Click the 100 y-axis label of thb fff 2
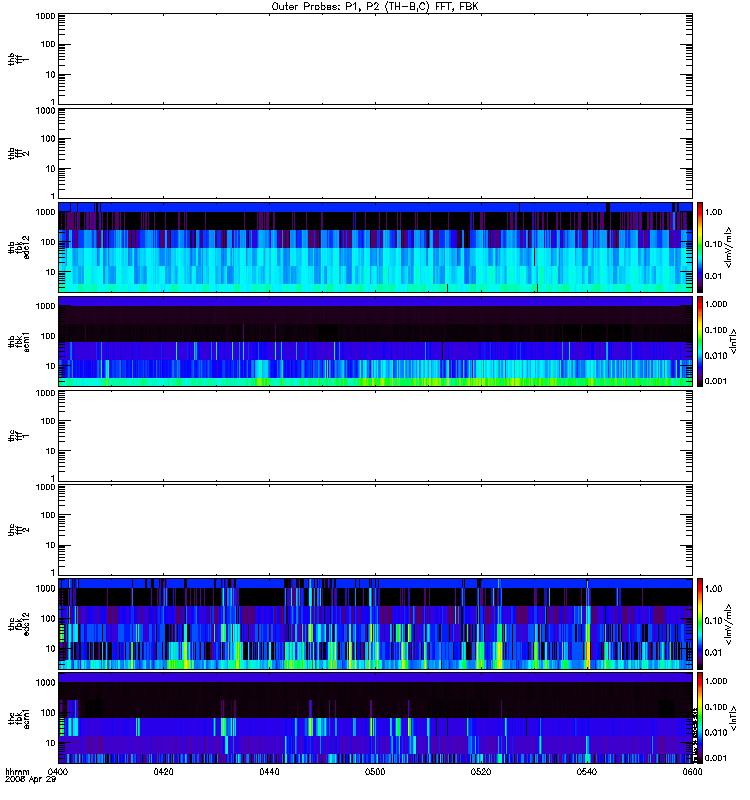This screenshot has width=750, height=800. (48, 139)
